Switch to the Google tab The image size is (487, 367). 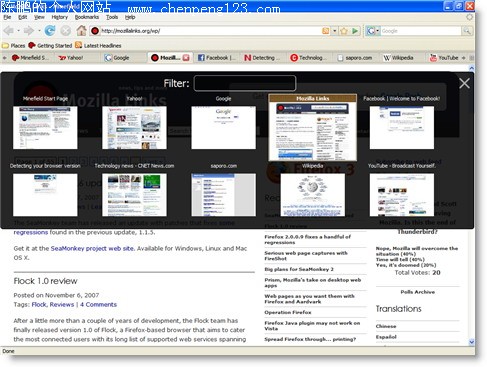pos(122,58)
